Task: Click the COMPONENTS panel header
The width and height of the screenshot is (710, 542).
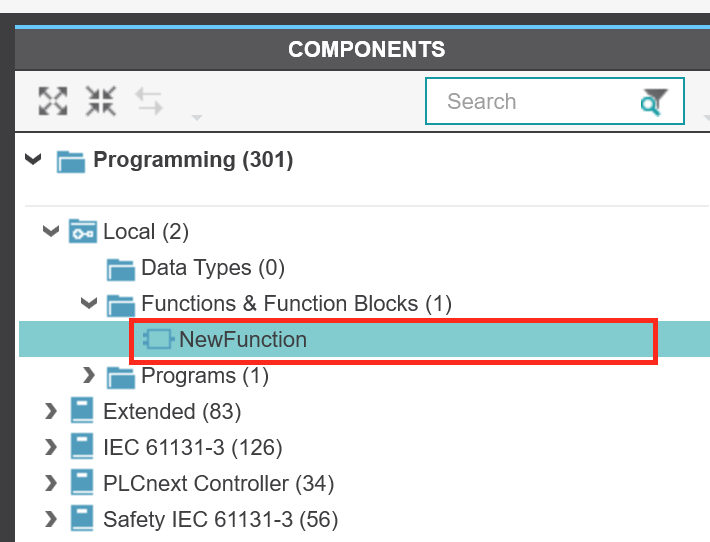Action: (366, 49)
